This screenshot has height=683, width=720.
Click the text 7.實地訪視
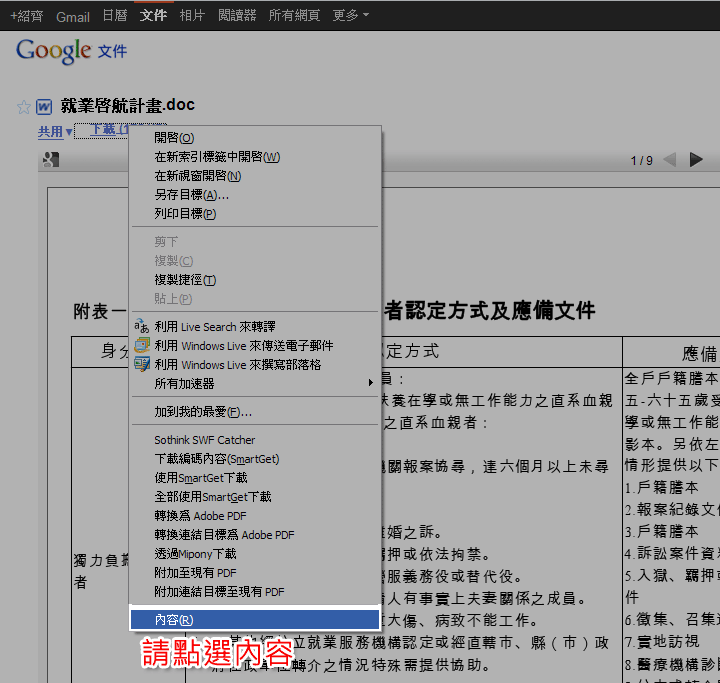(x=662, y=641)
